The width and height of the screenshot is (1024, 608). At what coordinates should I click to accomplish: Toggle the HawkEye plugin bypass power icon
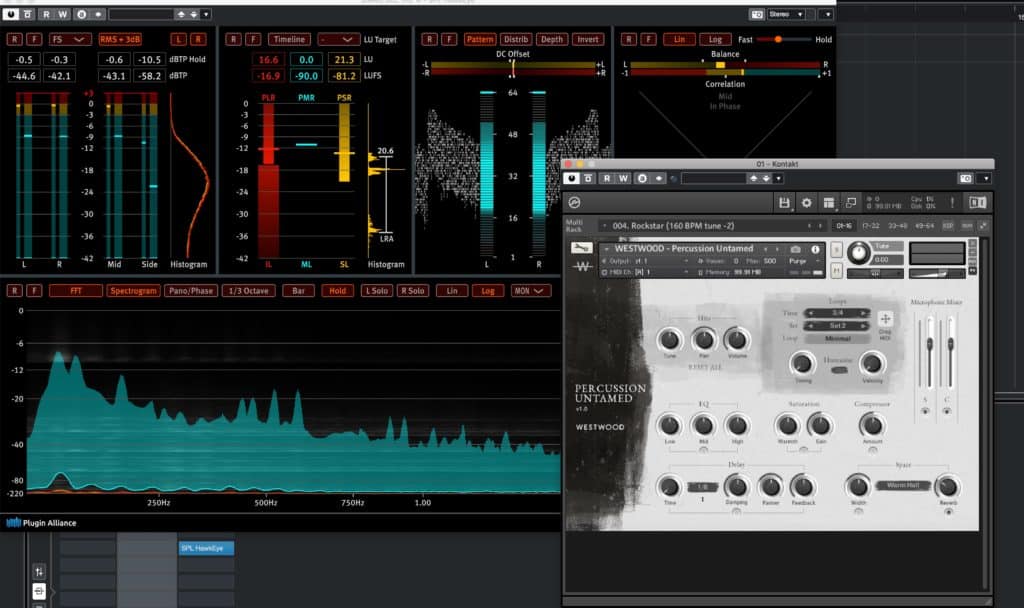(10, 14)
